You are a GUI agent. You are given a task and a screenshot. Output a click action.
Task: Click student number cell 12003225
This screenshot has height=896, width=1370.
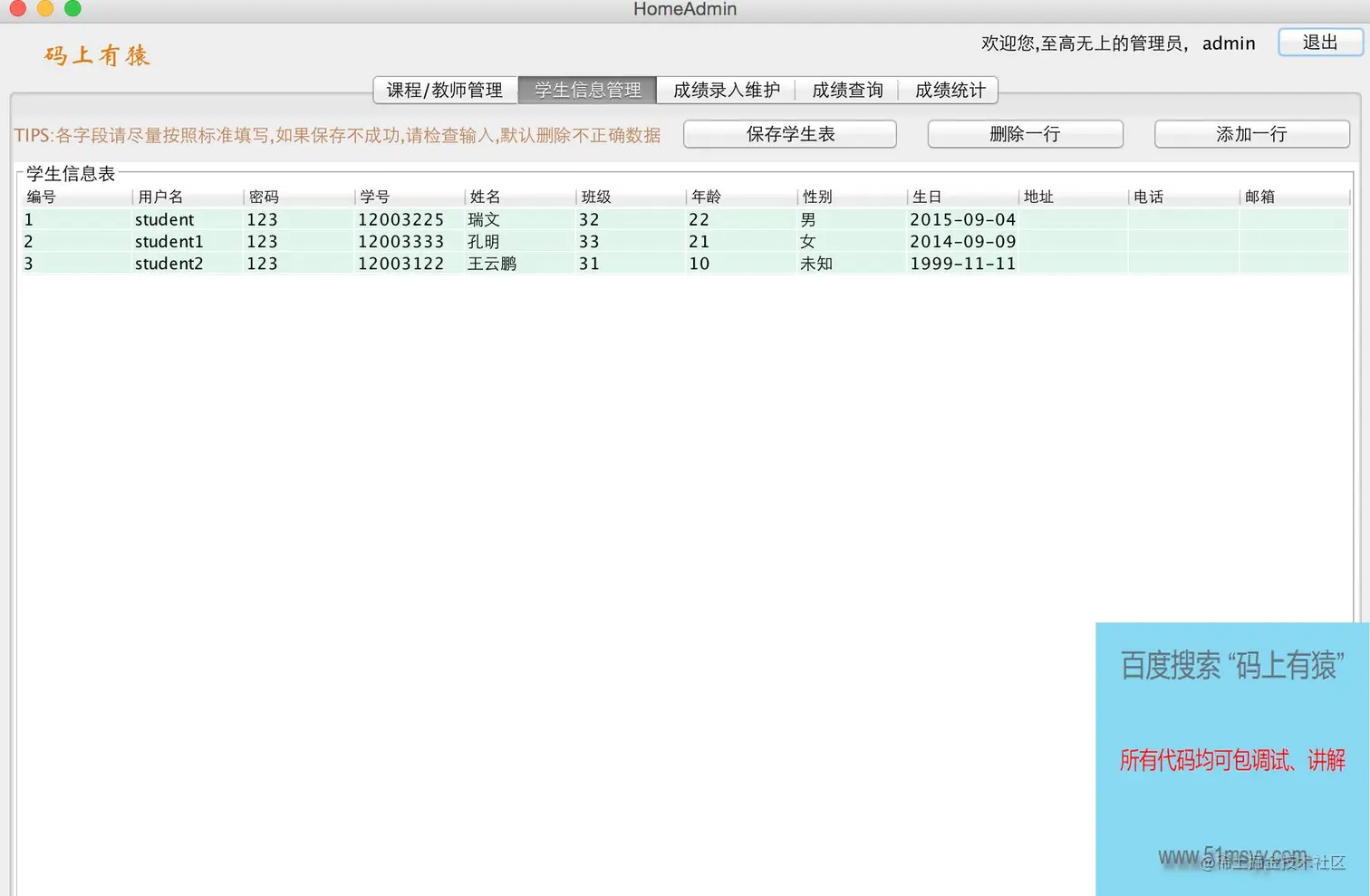point(410,219)
